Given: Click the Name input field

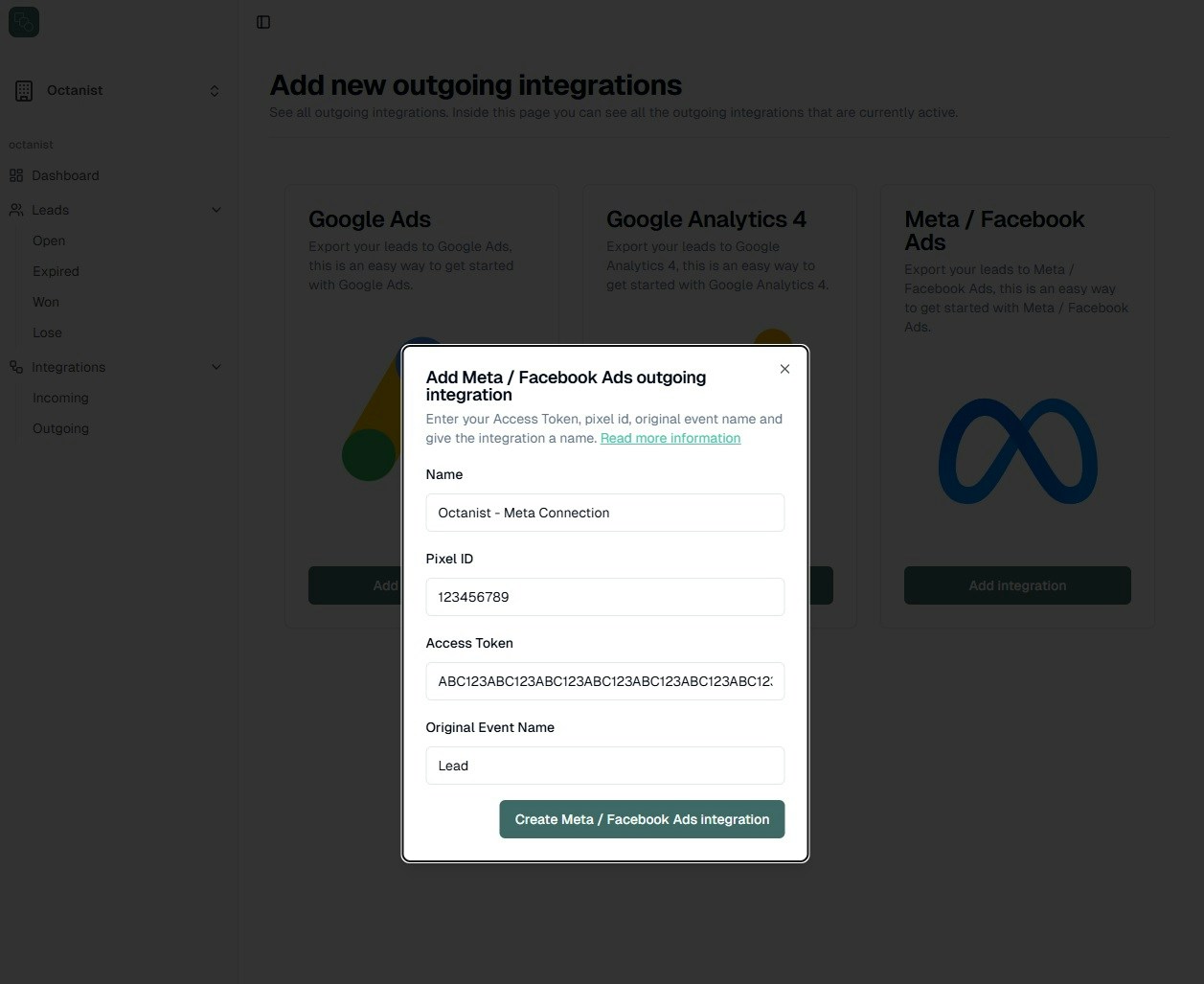Looking at the screenshot, I should (604, 513).
